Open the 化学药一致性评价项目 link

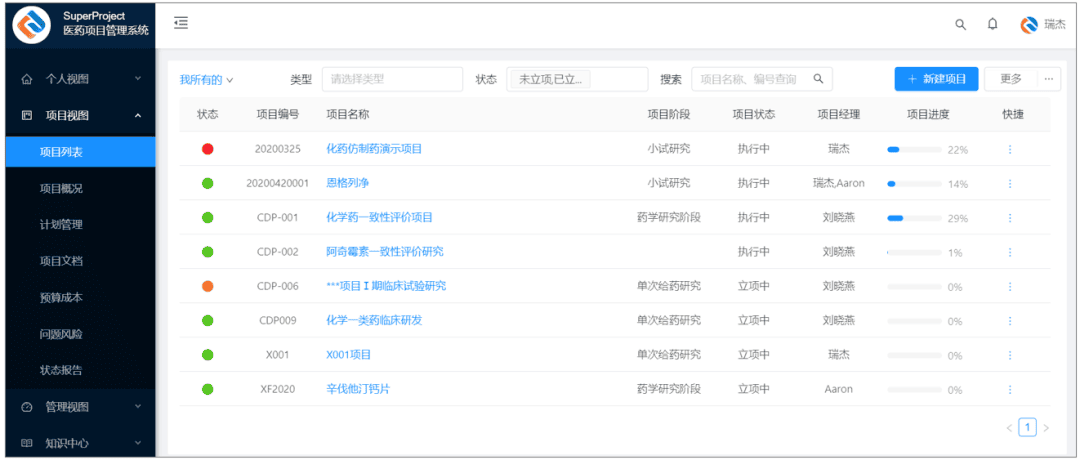[x=380, y=218]
